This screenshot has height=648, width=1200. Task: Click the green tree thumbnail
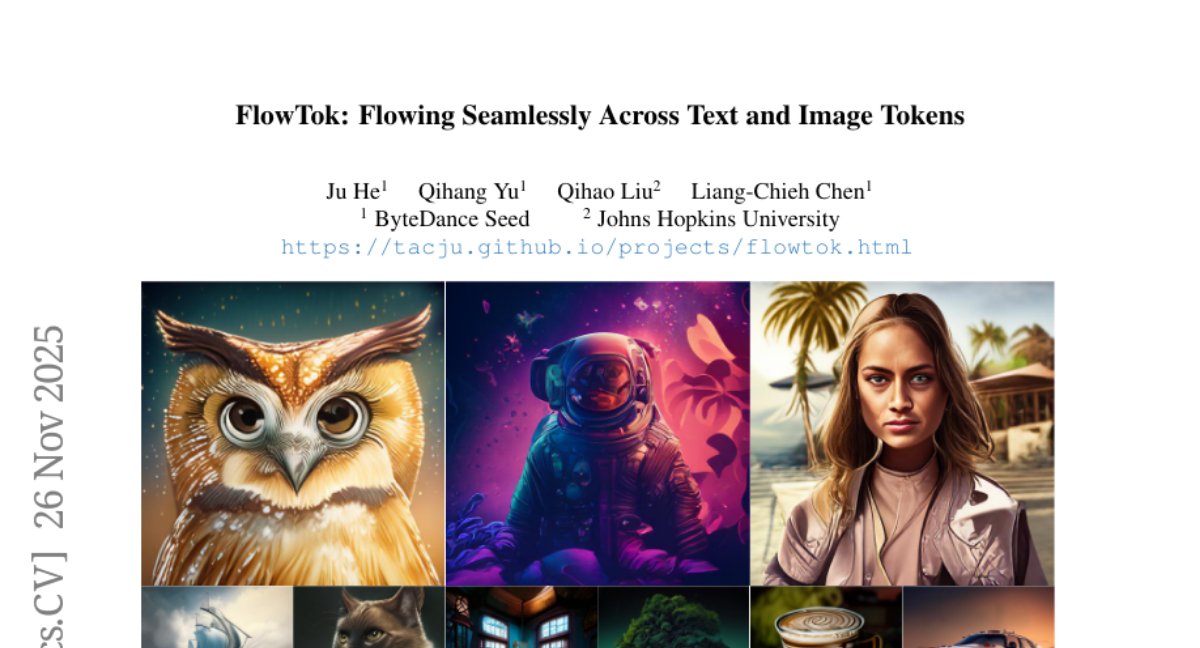tap(674, 617)
